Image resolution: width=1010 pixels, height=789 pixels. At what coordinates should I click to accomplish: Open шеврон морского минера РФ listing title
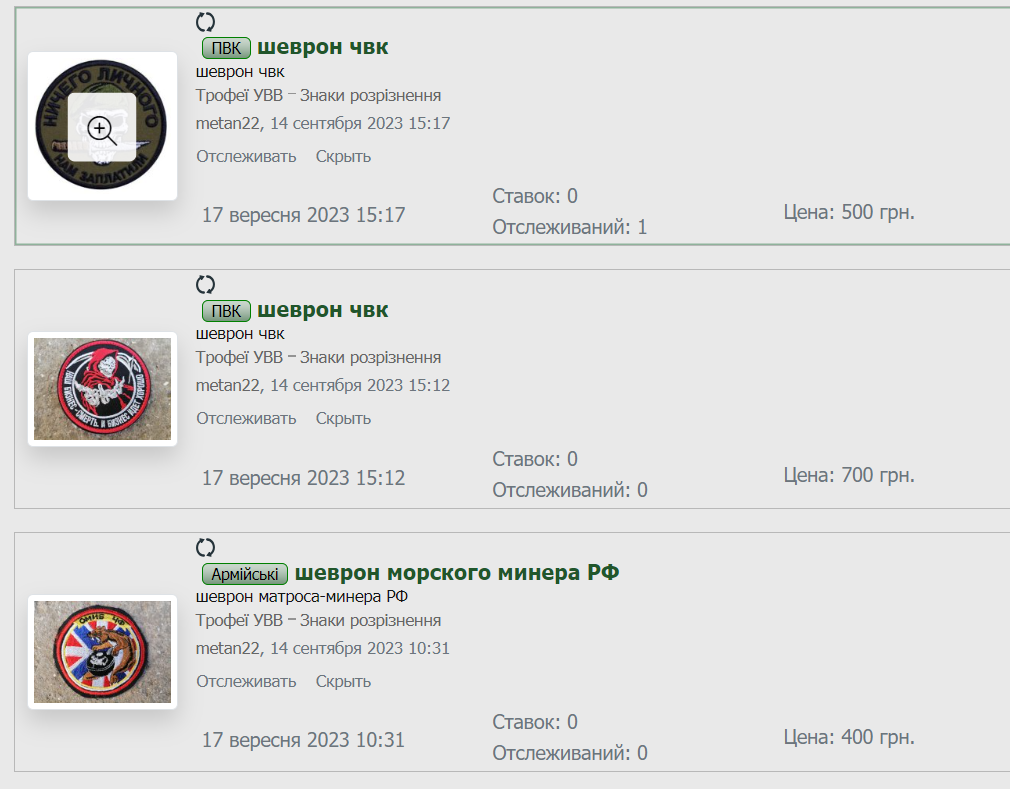(x=457, y=573)
